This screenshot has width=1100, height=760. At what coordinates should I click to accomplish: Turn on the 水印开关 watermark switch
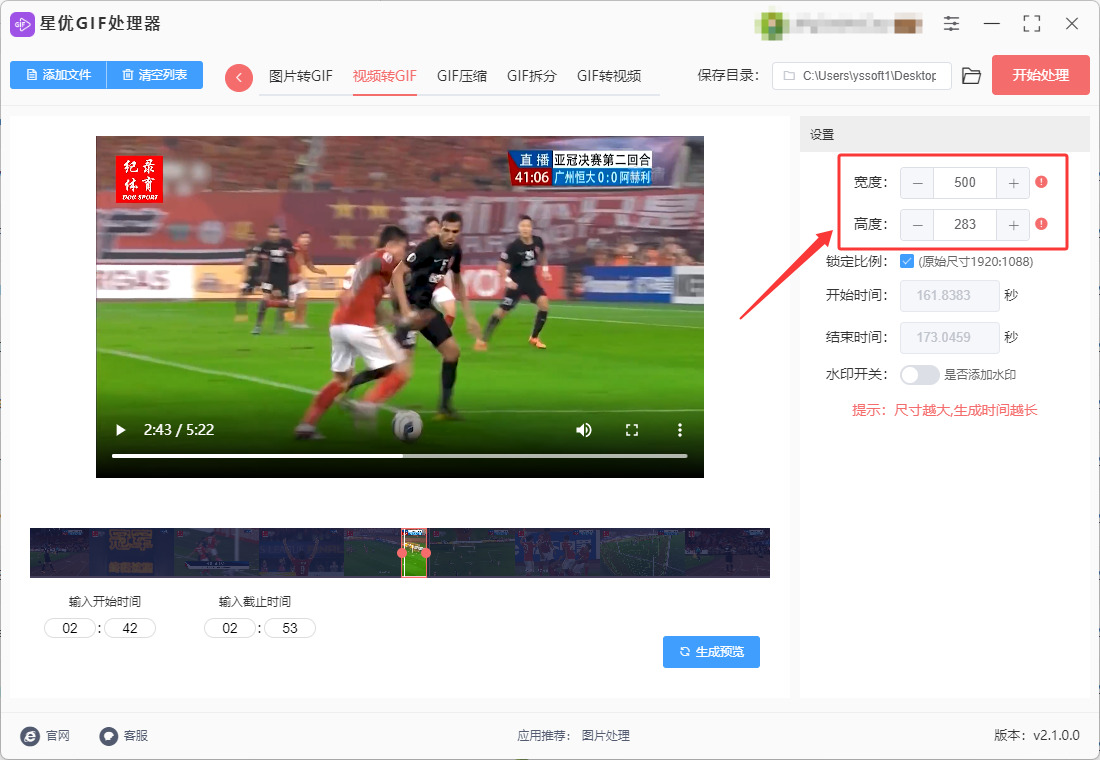point(920,375)
